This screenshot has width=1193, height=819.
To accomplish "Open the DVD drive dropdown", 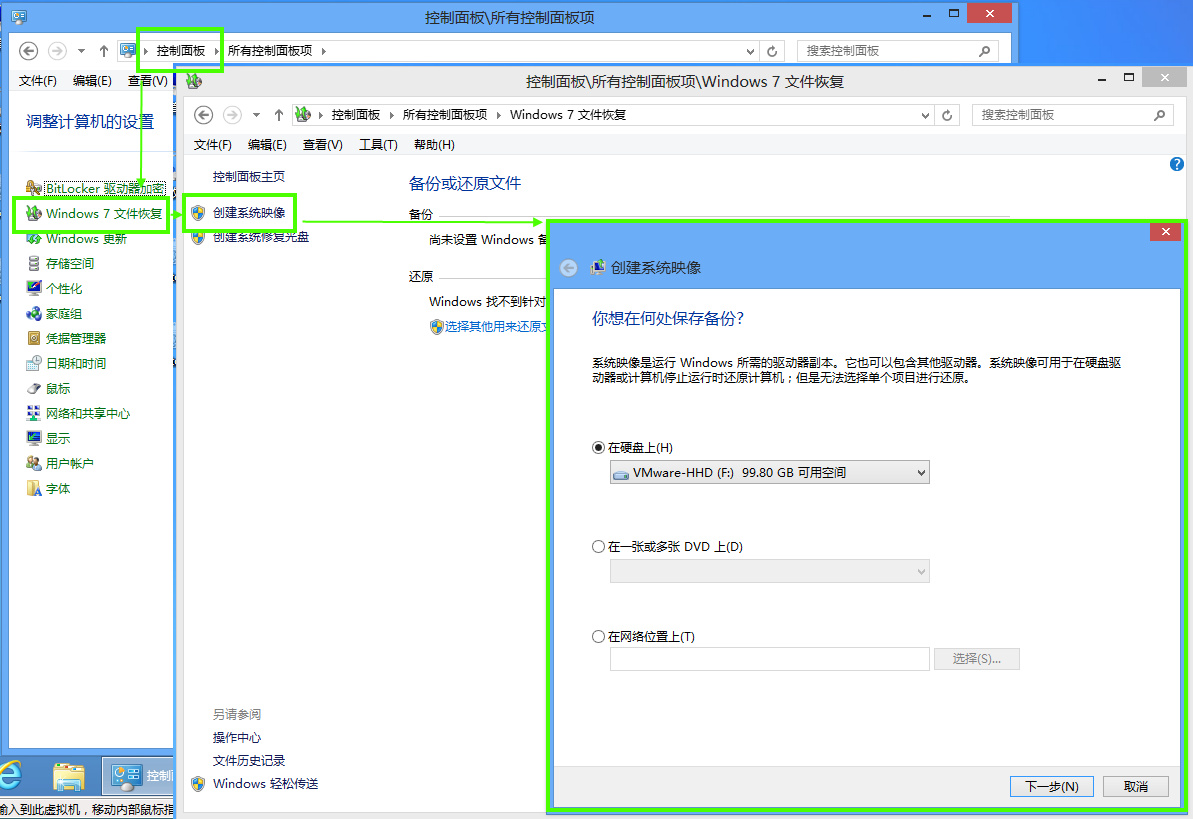I will (x=769, y=572).
